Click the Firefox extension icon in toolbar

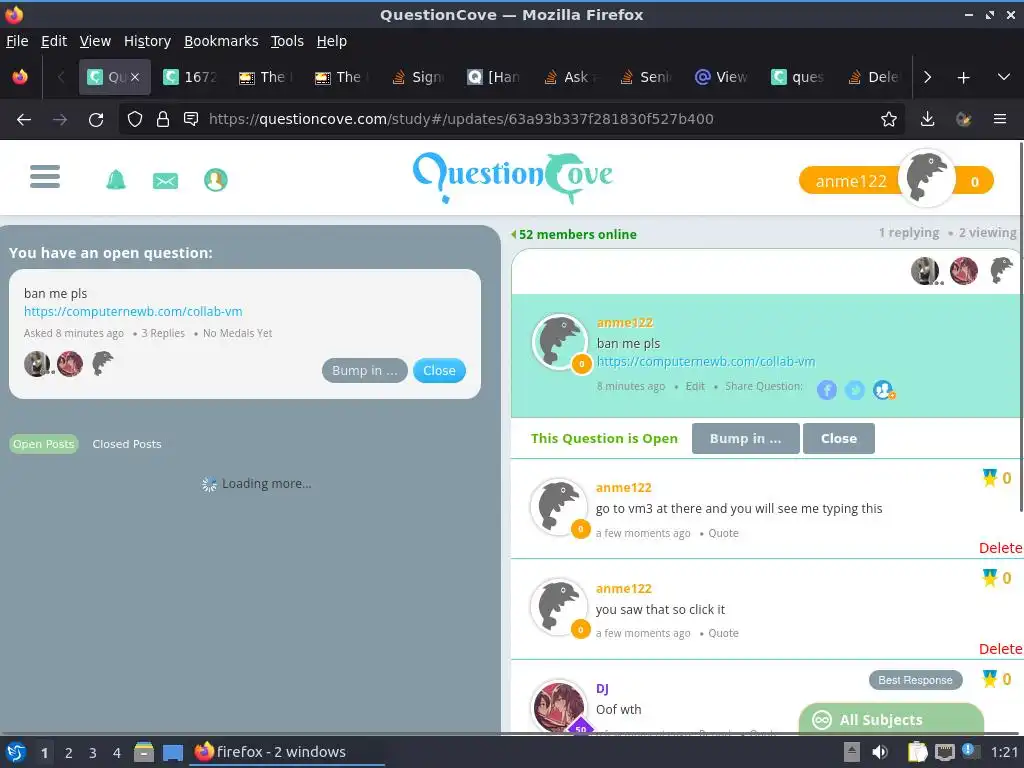[x=963, y=119]
